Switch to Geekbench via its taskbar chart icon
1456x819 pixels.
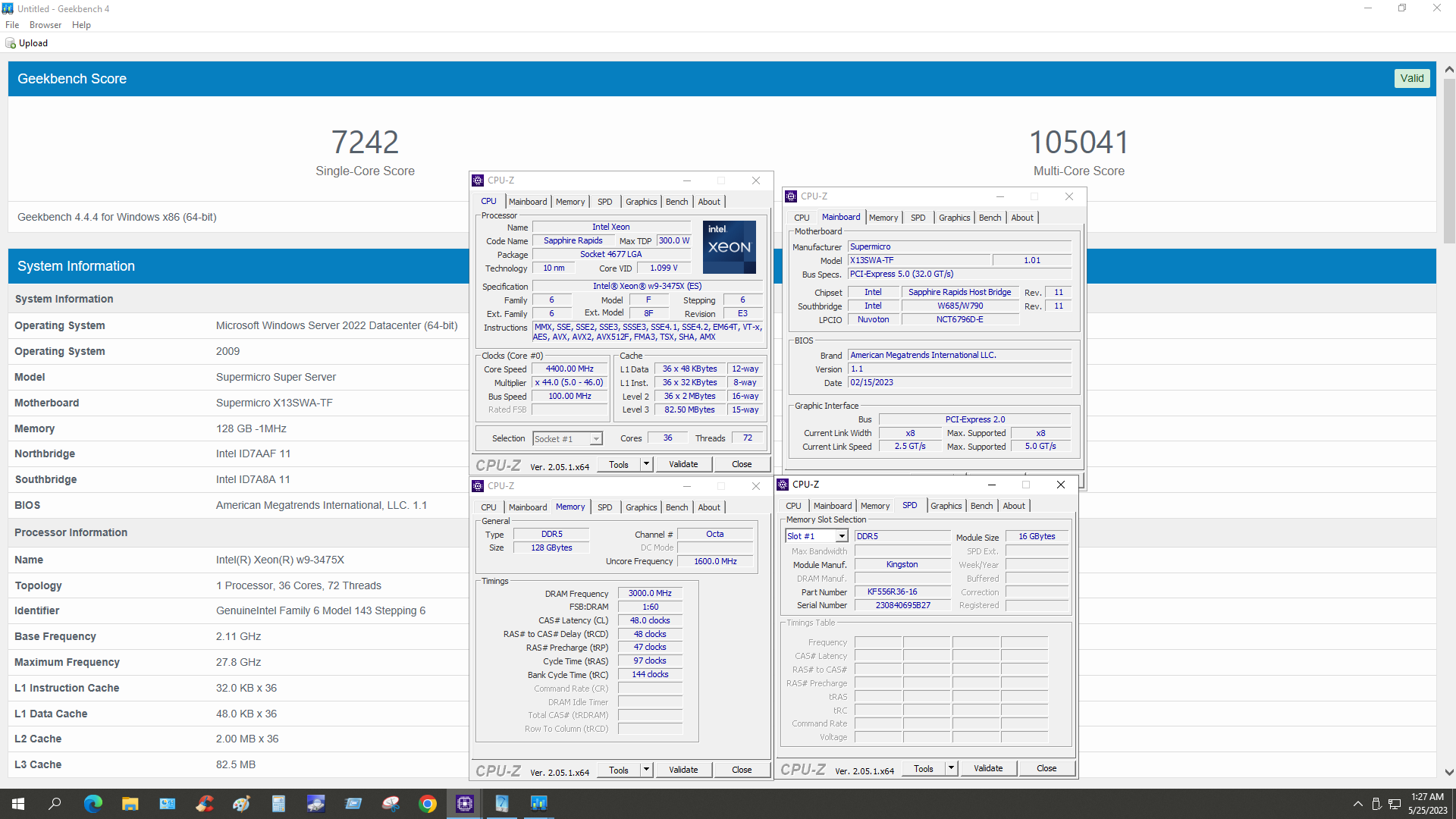[539, 804]
